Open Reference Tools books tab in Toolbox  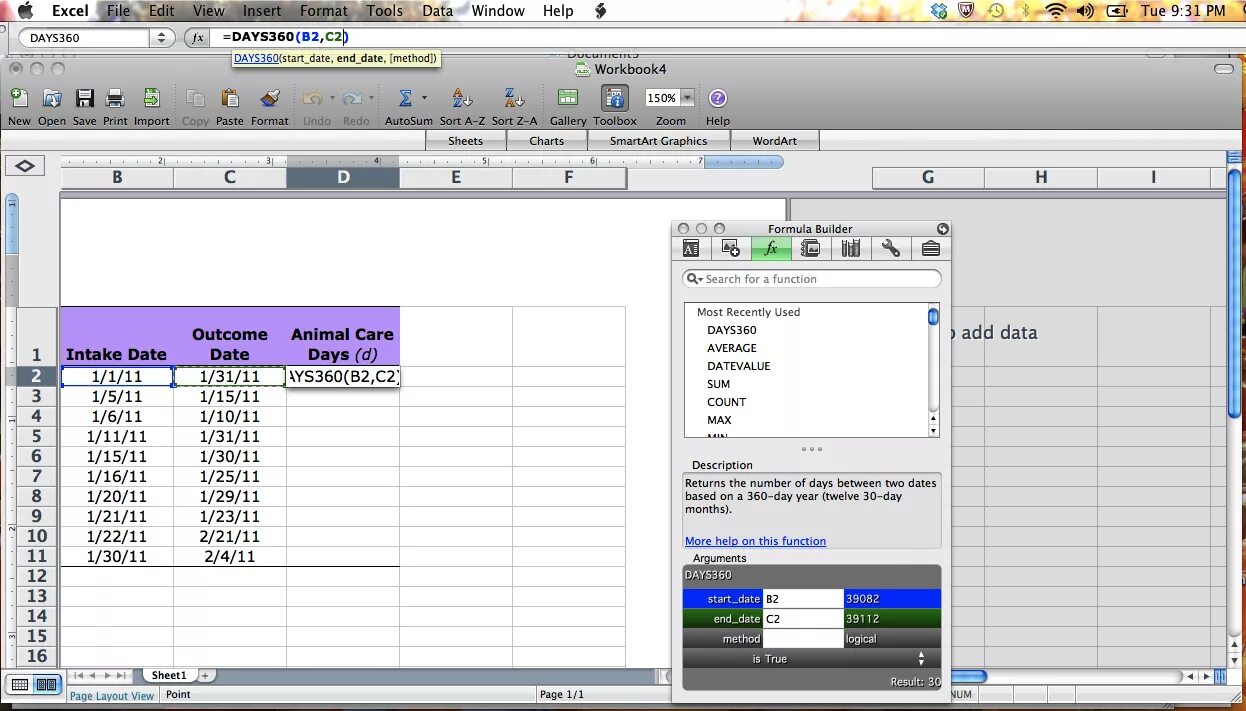point(851,249)
